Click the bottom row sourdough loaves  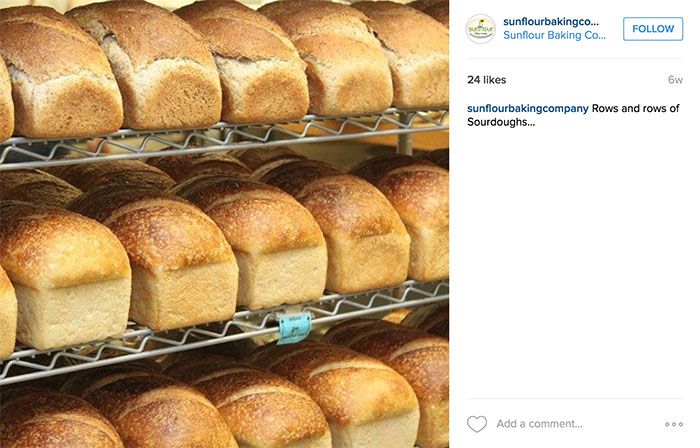224,397
